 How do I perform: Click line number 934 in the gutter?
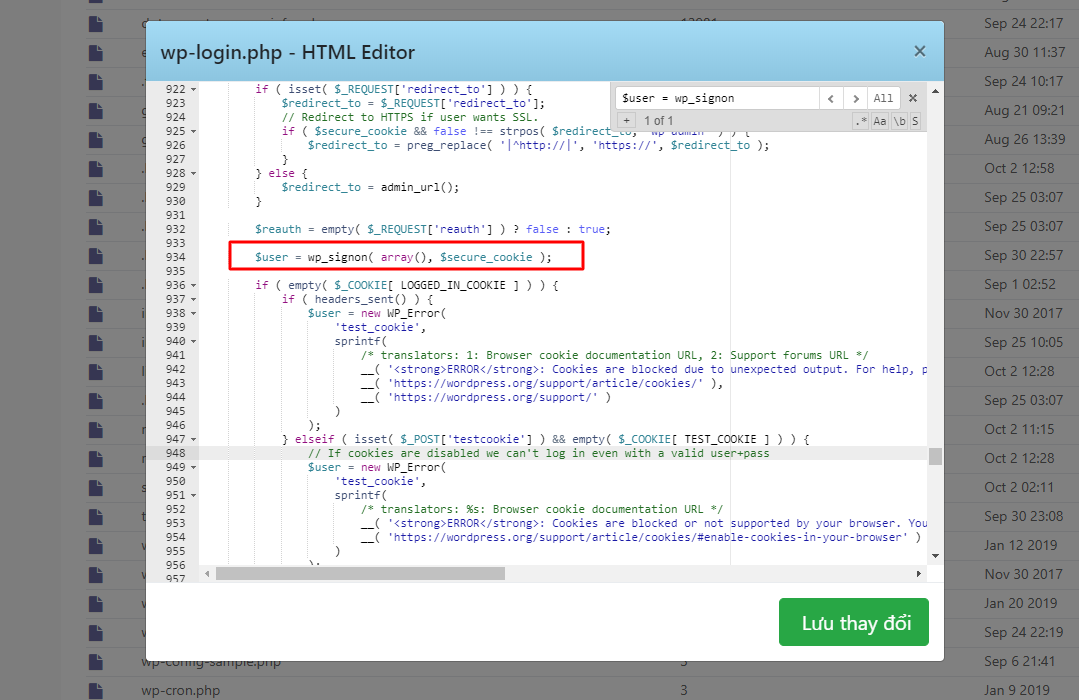(175, 257)
